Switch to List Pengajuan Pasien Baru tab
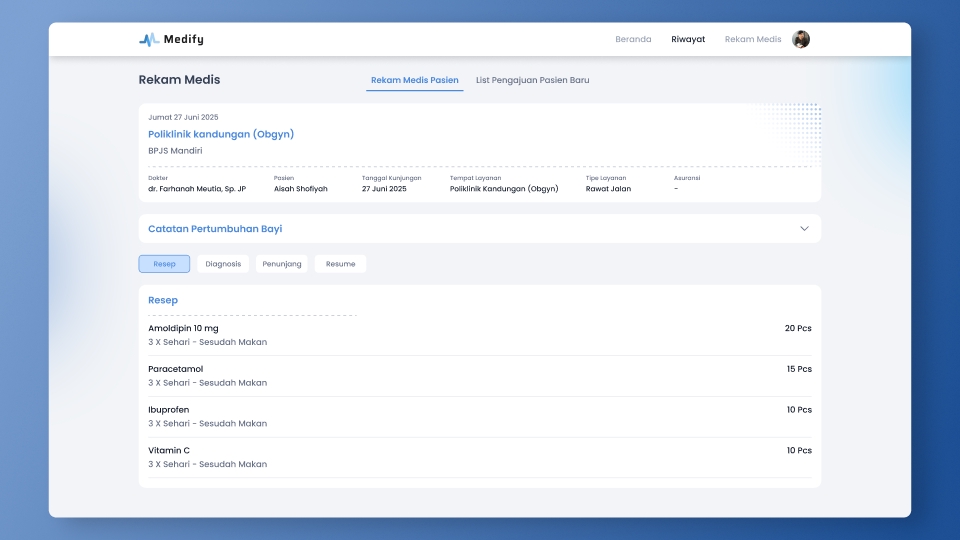Image resolution: width=960 pixels, height=540 pixels. pyautogui.click(x=533, y=80)
